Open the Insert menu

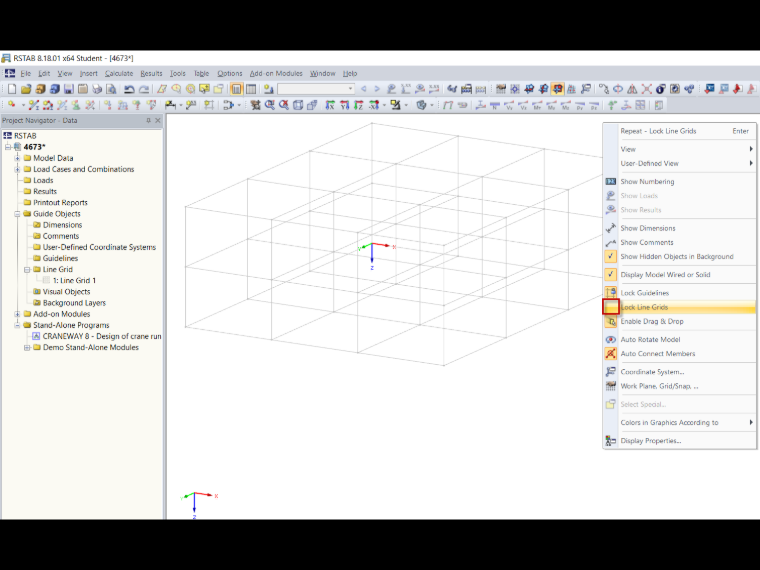[x=88, y=74]
